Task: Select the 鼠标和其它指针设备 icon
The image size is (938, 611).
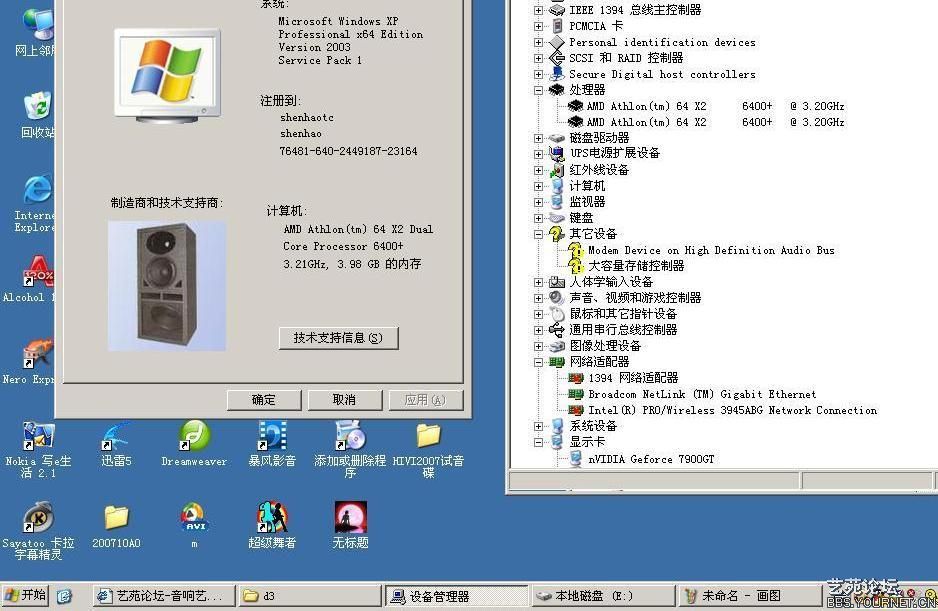Action: (557, 314)
